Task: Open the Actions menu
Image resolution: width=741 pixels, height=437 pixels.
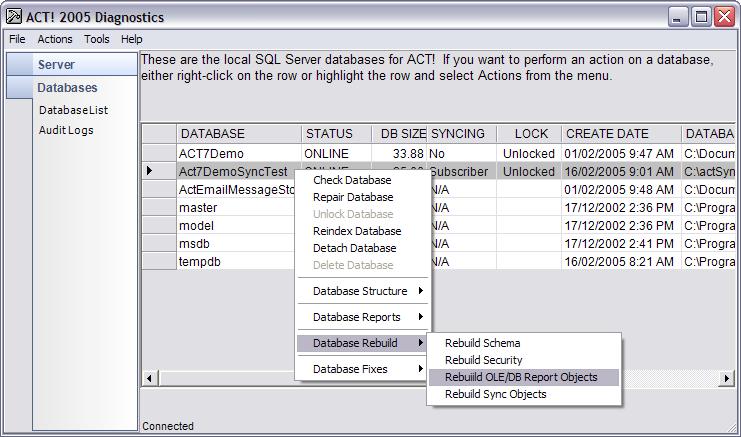Action: 55,39
